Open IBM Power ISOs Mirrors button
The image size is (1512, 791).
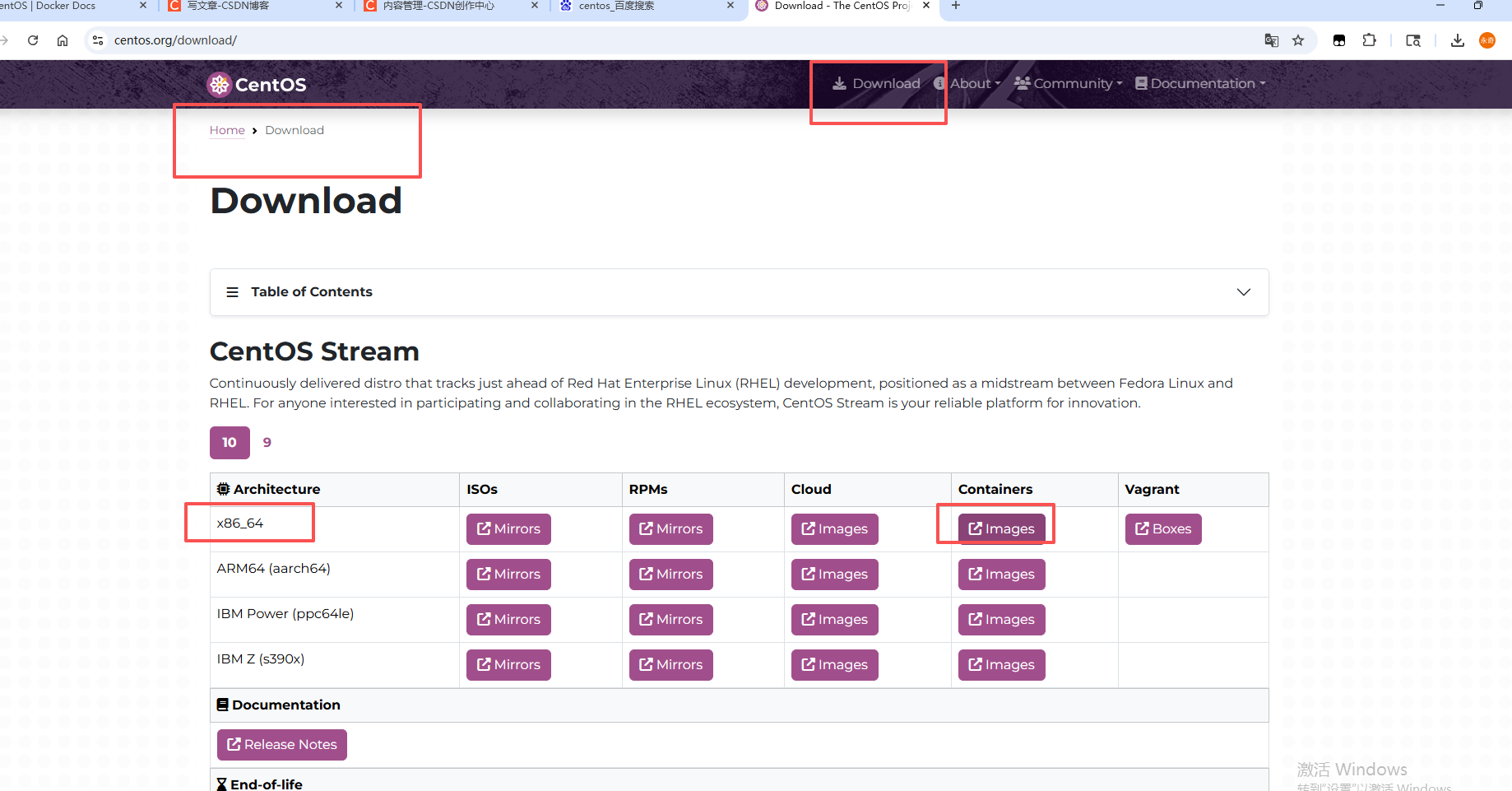(x=508, y=620)
